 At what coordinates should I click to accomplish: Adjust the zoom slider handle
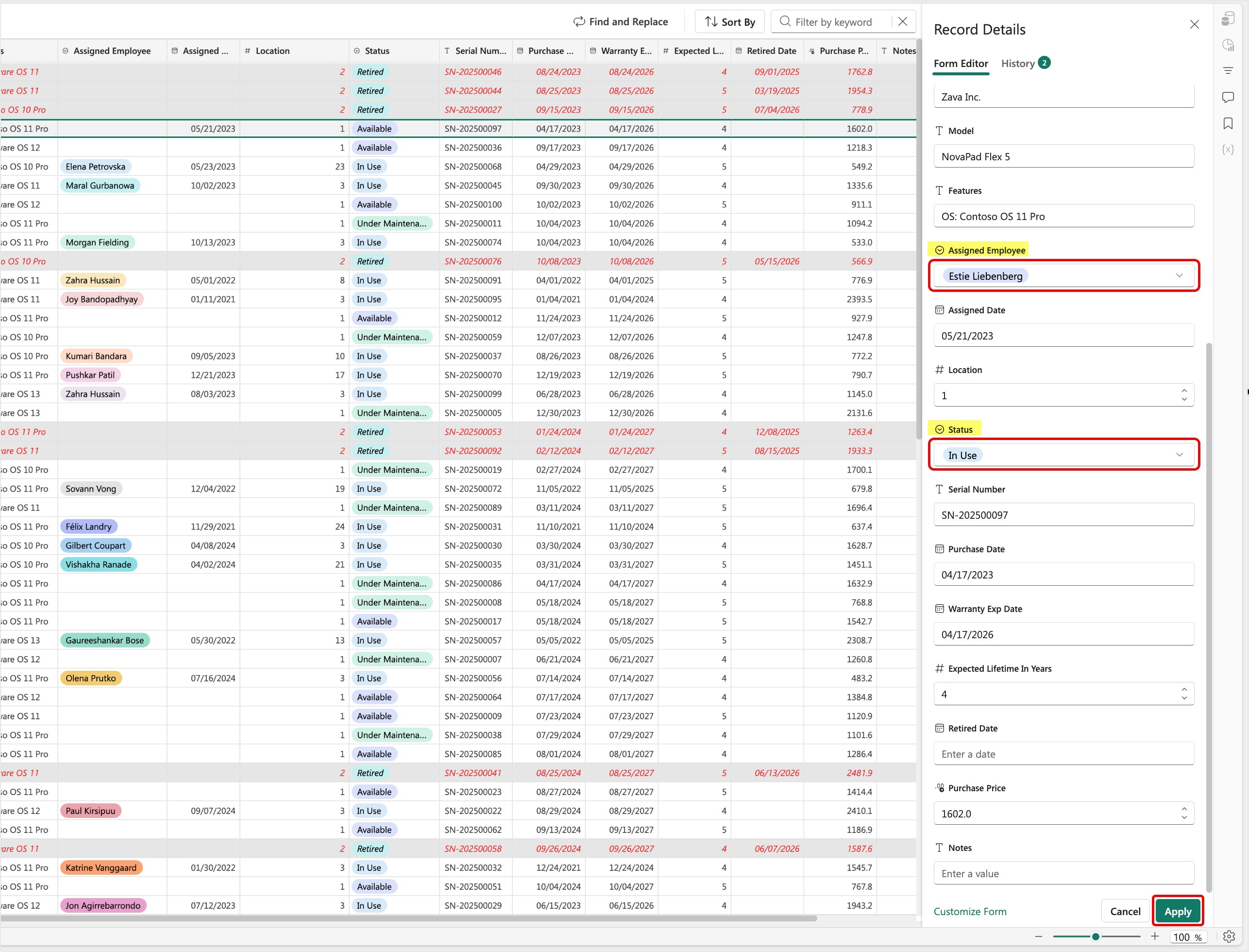click(x=1096, y=936)
